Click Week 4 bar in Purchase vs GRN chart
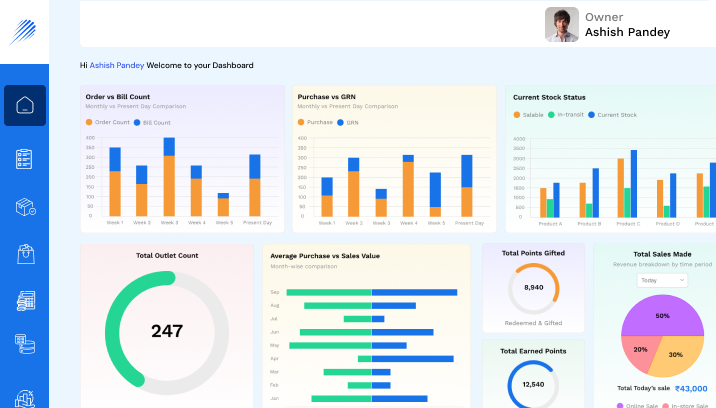Image resolution: width=716 pixels, height=408 pixels. 408,186
